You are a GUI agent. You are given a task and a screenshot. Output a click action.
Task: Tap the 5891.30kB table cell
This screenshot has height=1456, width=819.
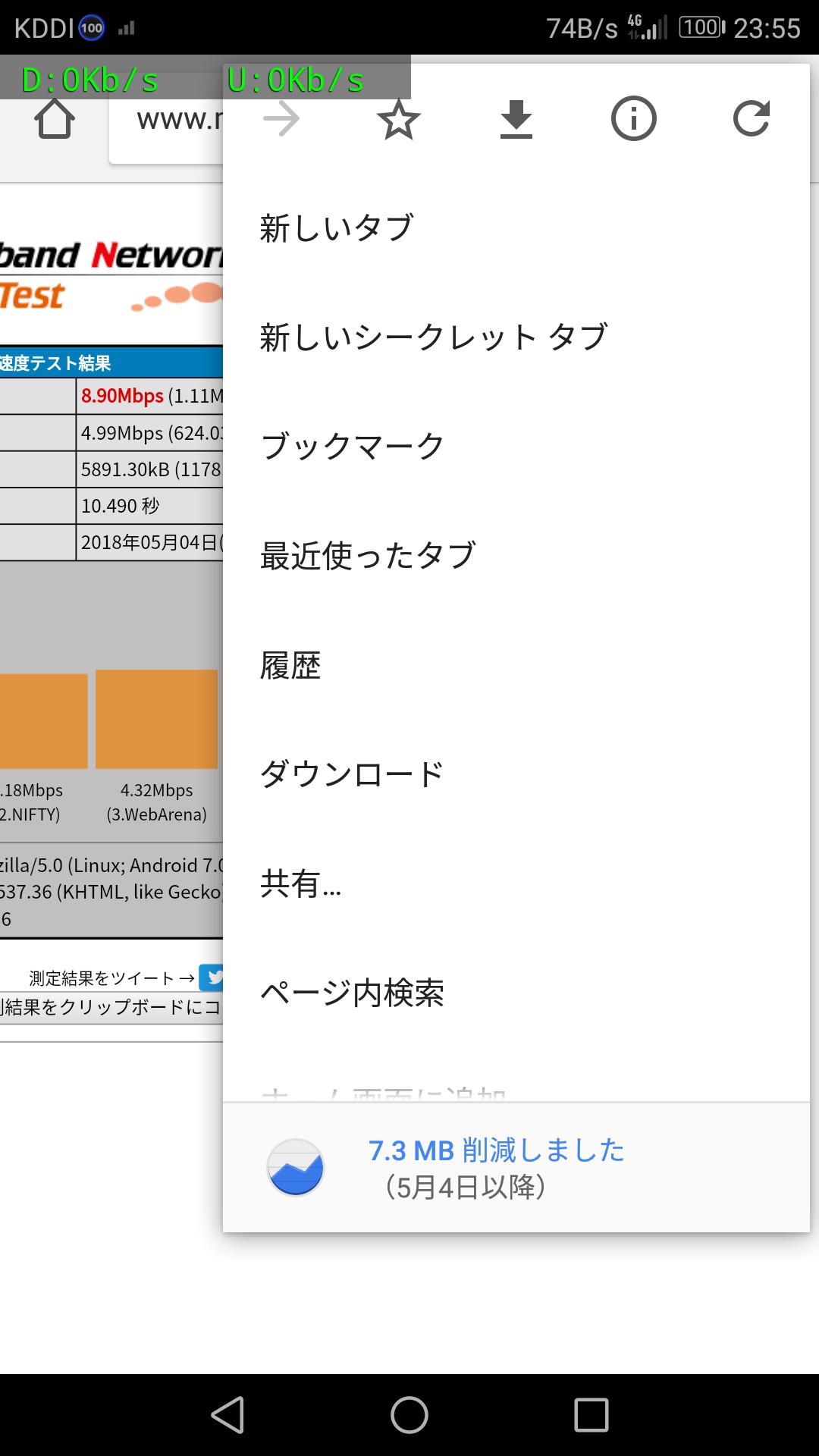pos(150,469)
